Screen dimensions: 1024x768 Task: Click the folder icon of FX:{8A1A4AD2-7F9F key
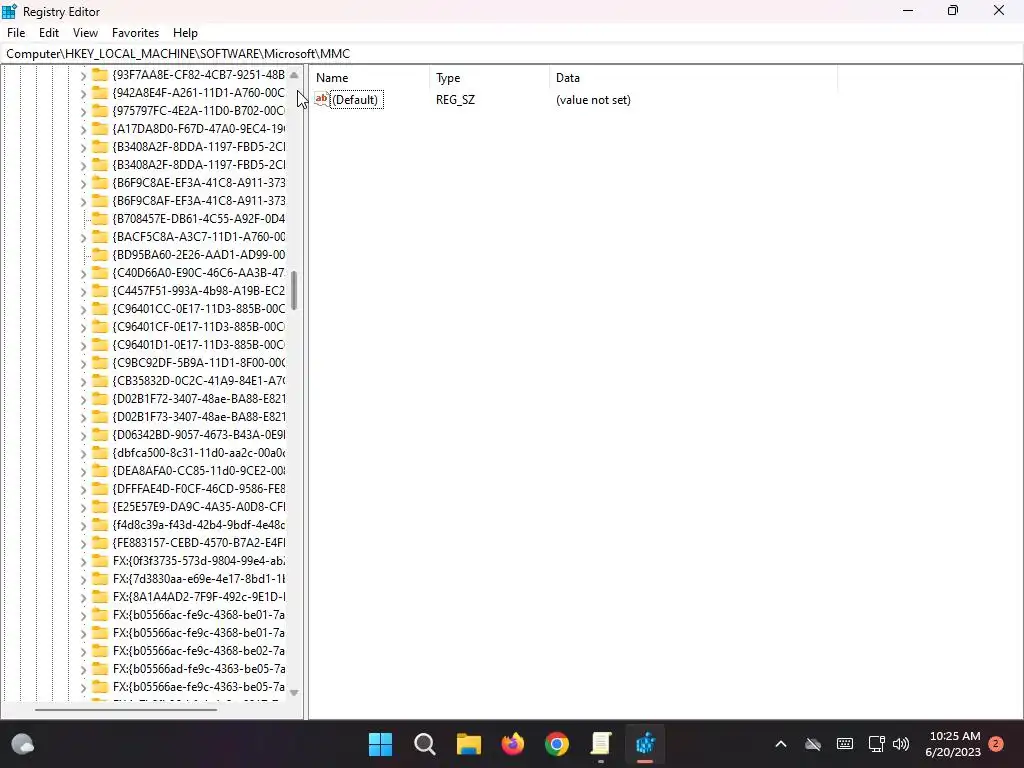tap(99, 596)
